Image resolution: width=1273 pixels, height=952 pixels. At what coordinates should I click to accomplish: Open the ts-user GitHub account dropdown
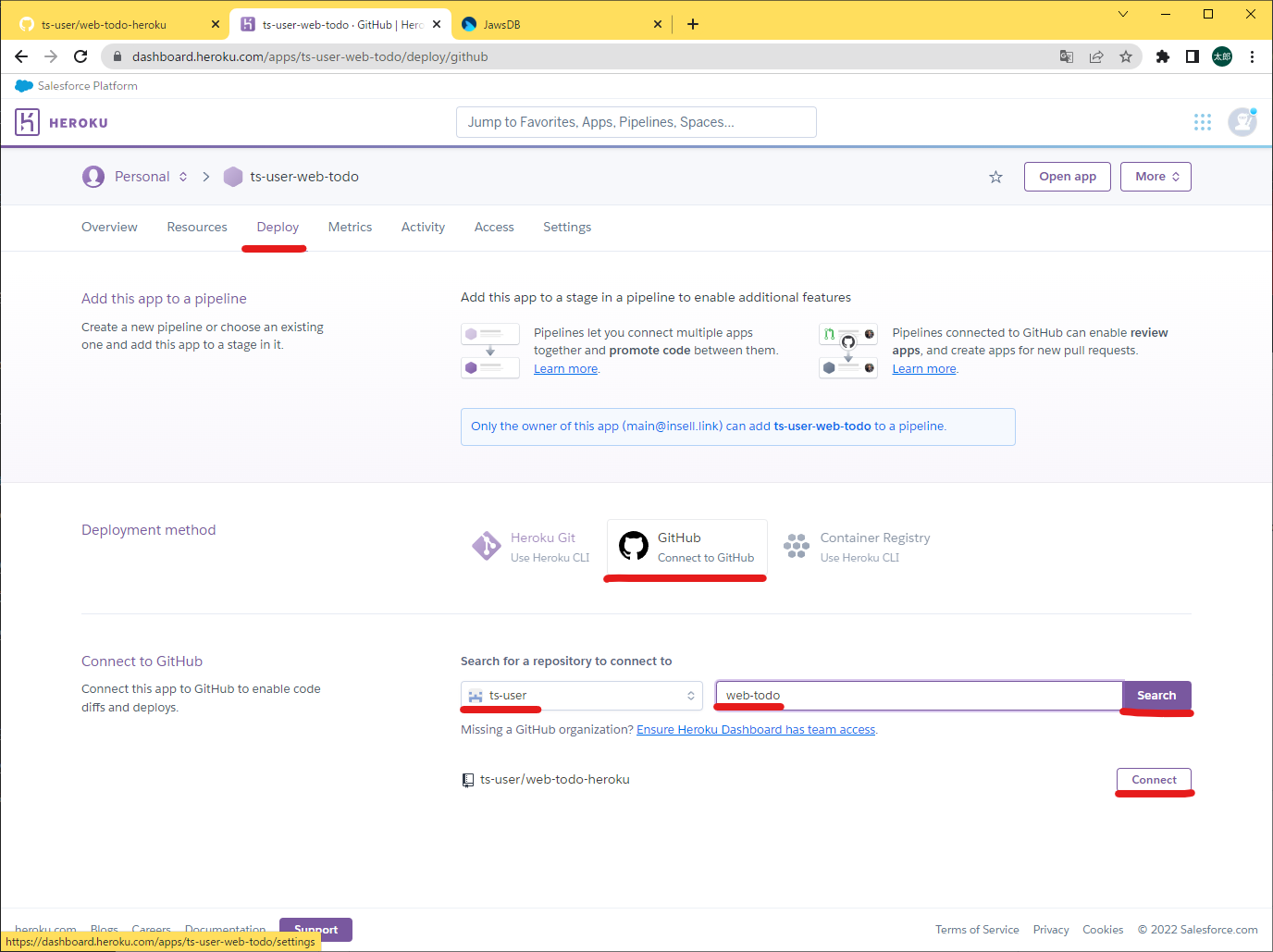pos(582,696)
